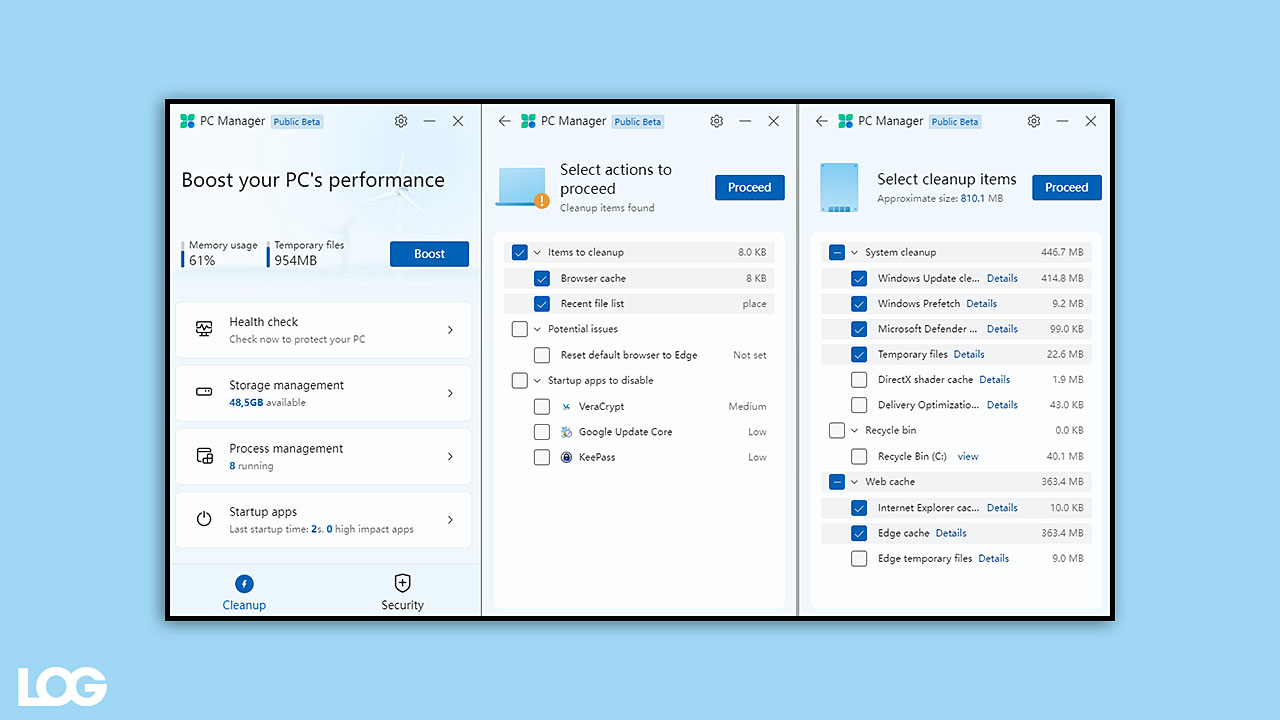Click the Google Update Core app icon
Image resolution: width=1280 pixels, height=720 pixels.
tap(566, 432)
